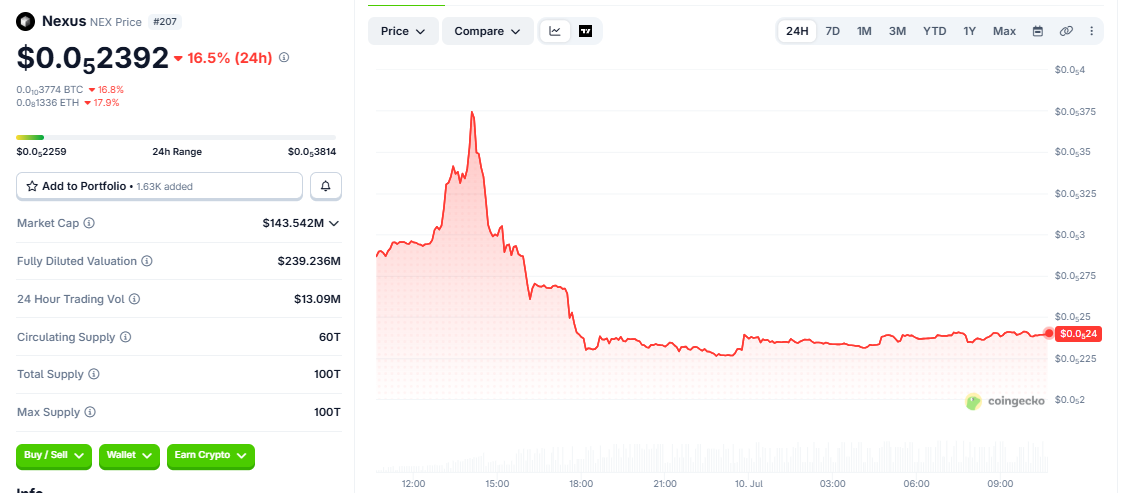The height and width of the screenshot is (493, 1122).
Task: Show Total Supply info tooltip
Action: (x=94, y=374)
